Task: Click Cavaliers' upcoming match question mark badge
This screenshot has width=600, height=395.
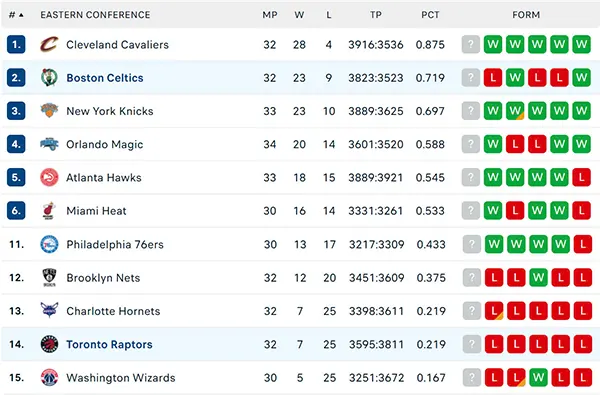Action: coord(471,44)
